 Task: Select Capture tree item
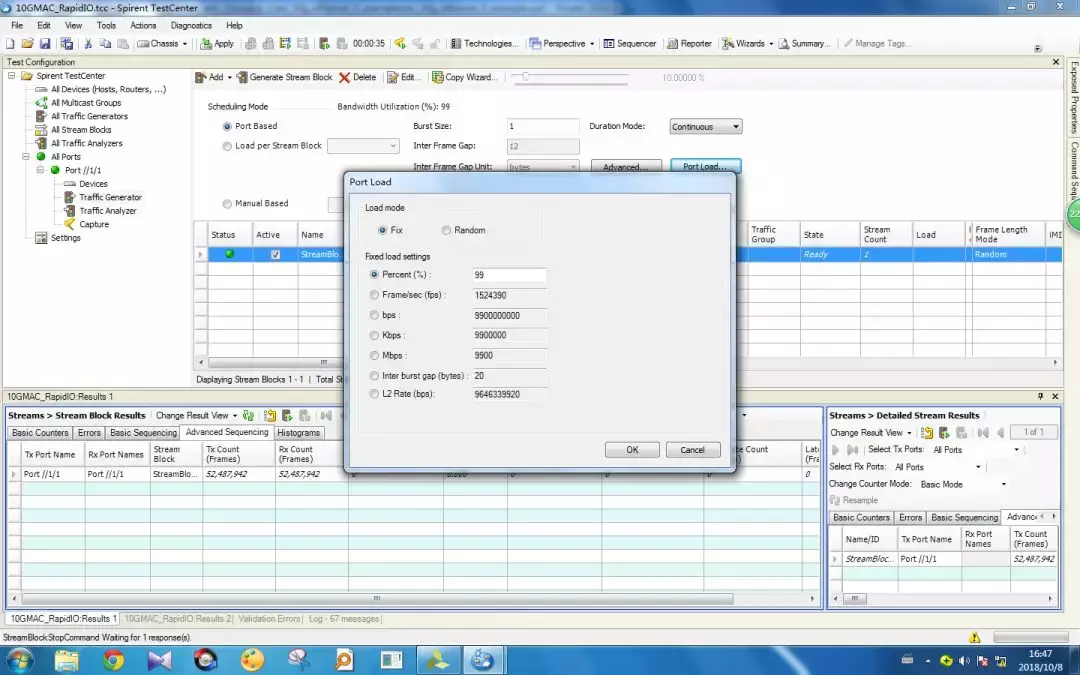(x=94, y=225)
